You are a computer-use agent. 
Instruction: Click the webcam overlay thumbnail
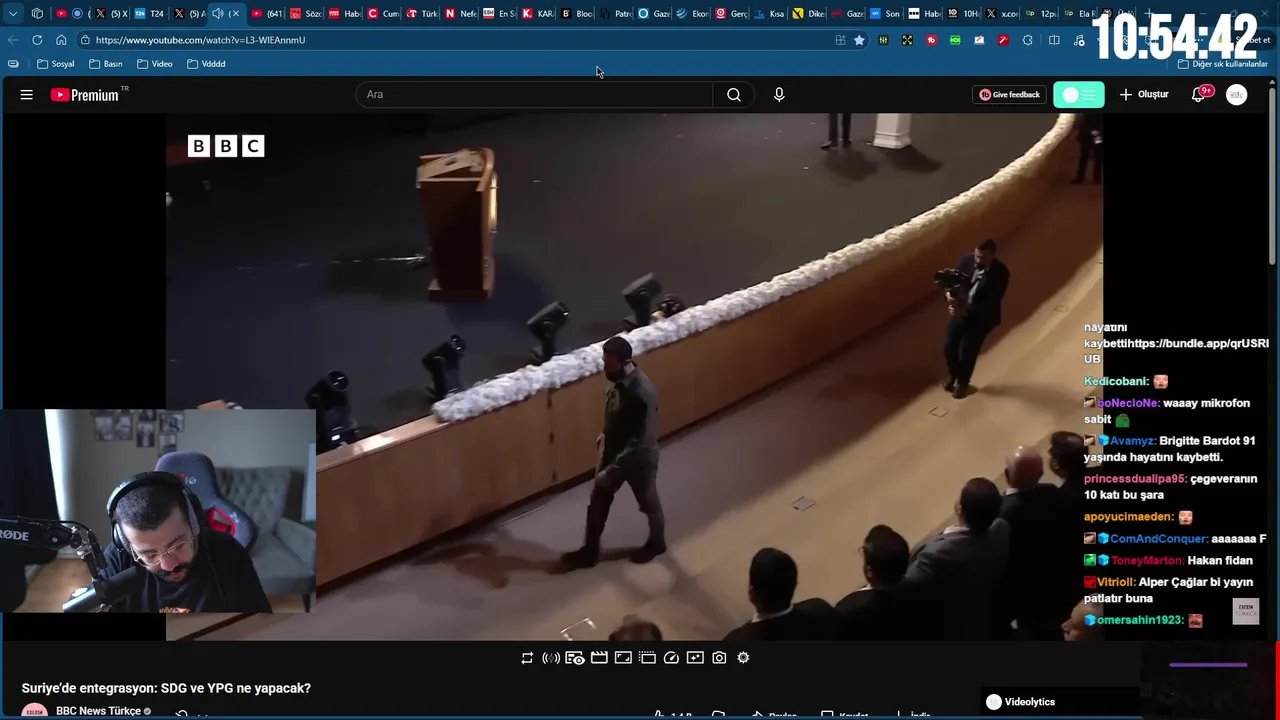158,510
